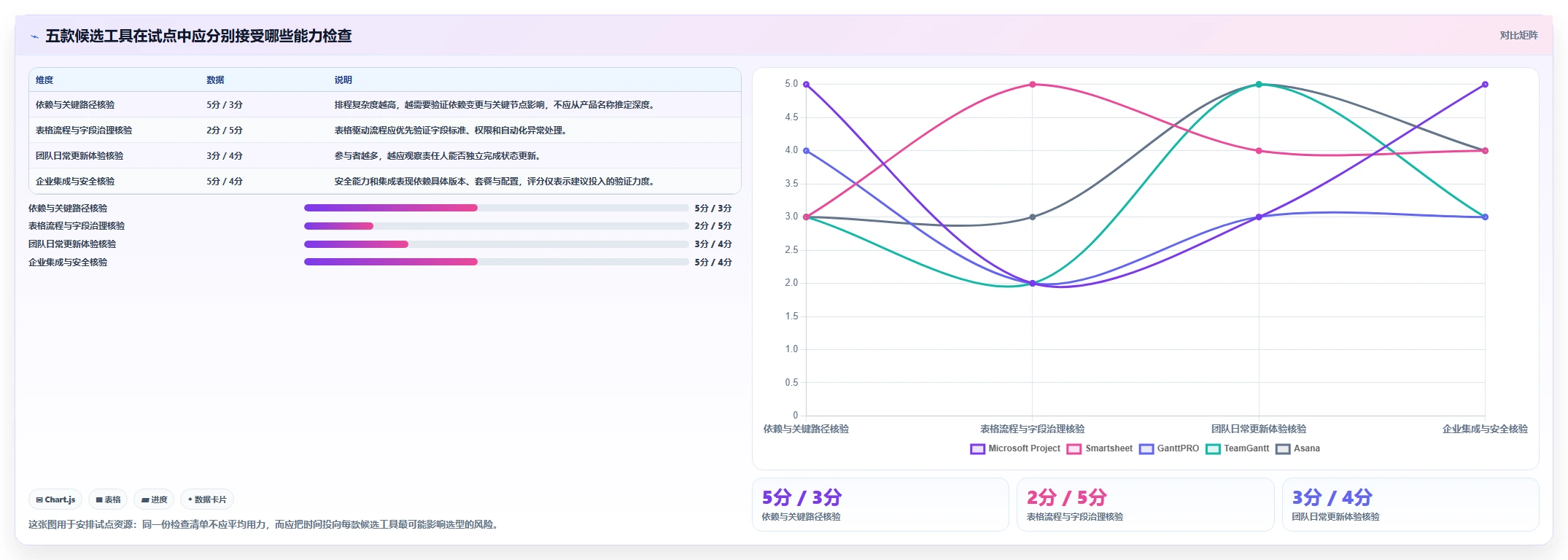Click x-axis label 企业集成与安全核验 under chart
1568x560 pixels.
click(x=1485, y=429)
